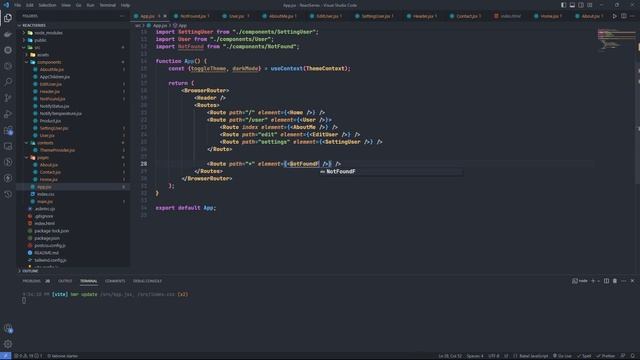Open the Extensions view with update badge

click(x=8, y=130)
